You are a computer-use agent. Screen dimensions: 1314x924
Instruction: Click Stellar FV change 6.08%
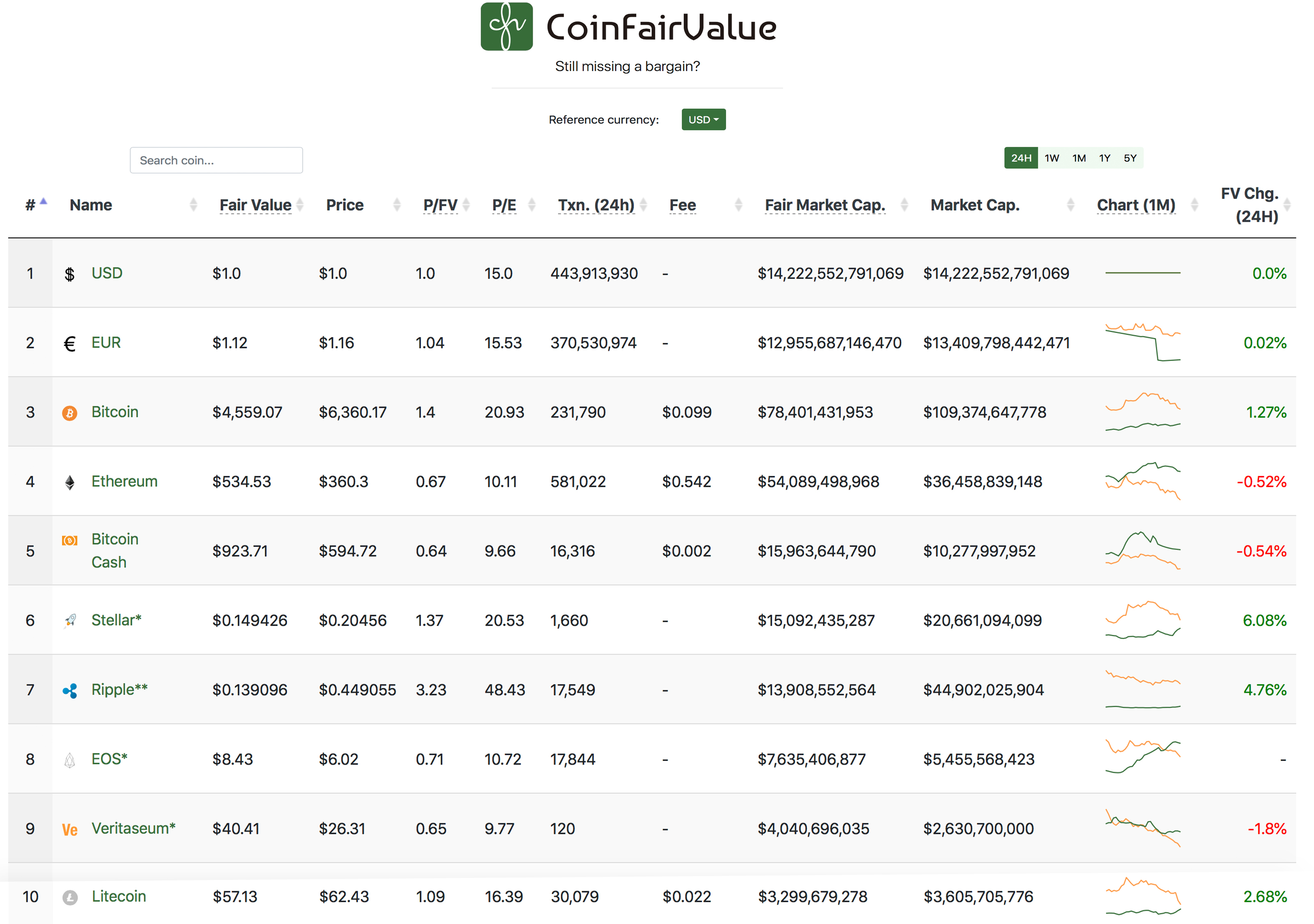[x=1264, y=621]
